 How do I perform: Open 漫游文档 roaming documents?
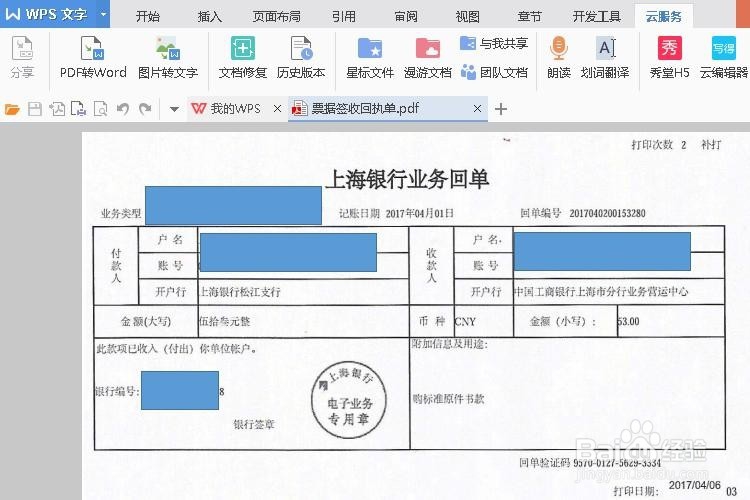(428, 56)
